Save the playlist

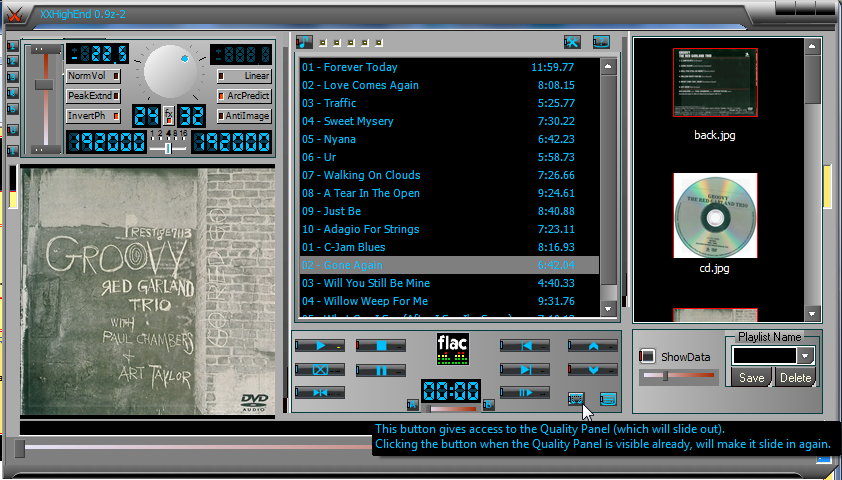pos(751,377)
